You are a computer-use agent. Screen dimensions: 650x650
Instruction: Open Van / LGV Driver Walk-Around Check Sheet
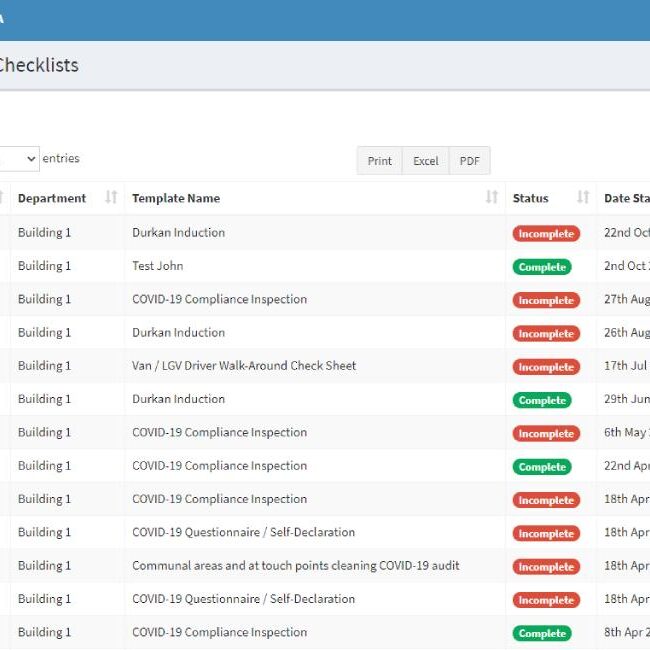(x=244, y=366)
